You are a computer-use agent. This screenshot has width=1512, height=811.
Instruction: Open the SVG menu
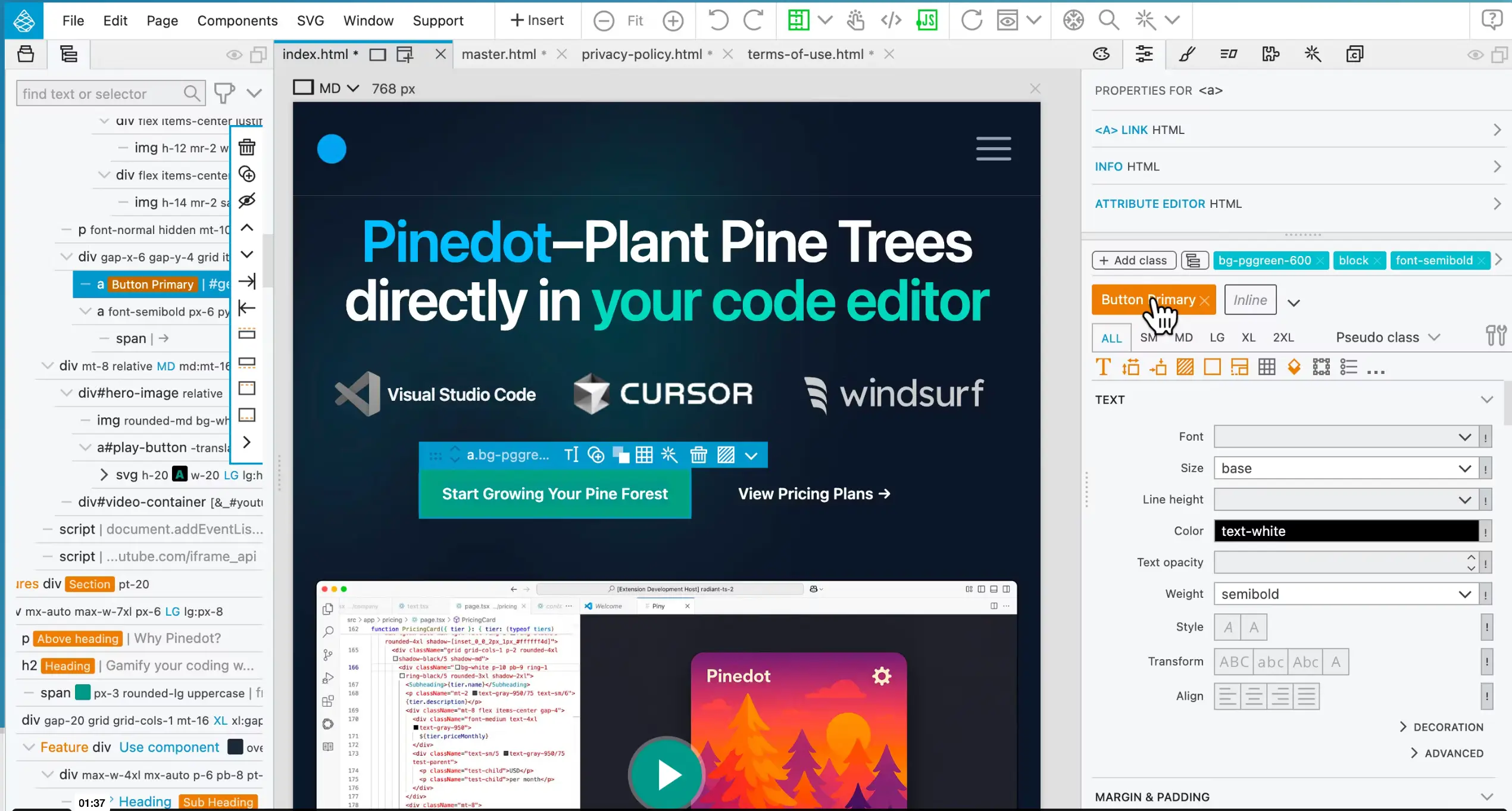pos(310,21)
